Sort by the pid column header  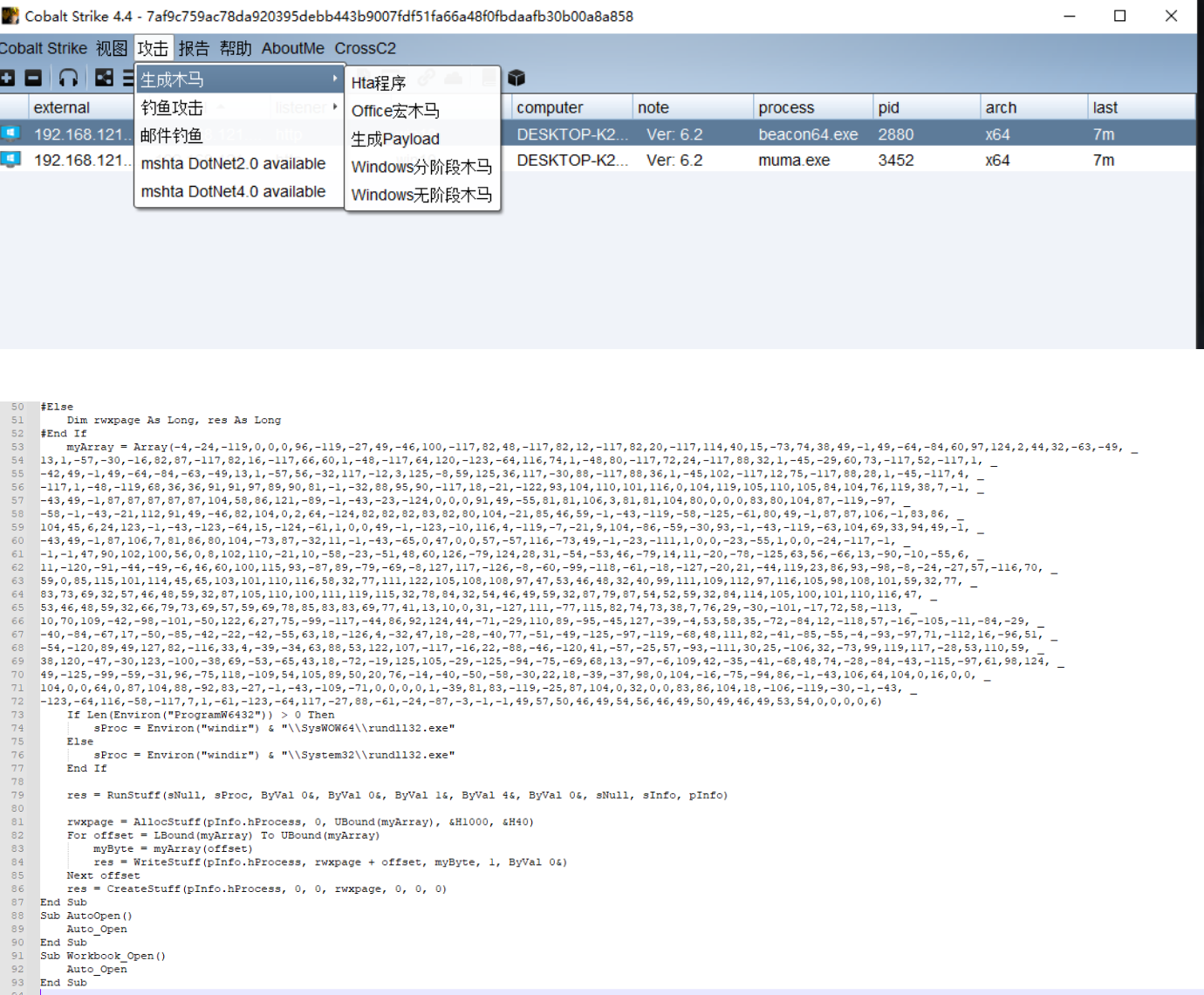coord(927,107)
